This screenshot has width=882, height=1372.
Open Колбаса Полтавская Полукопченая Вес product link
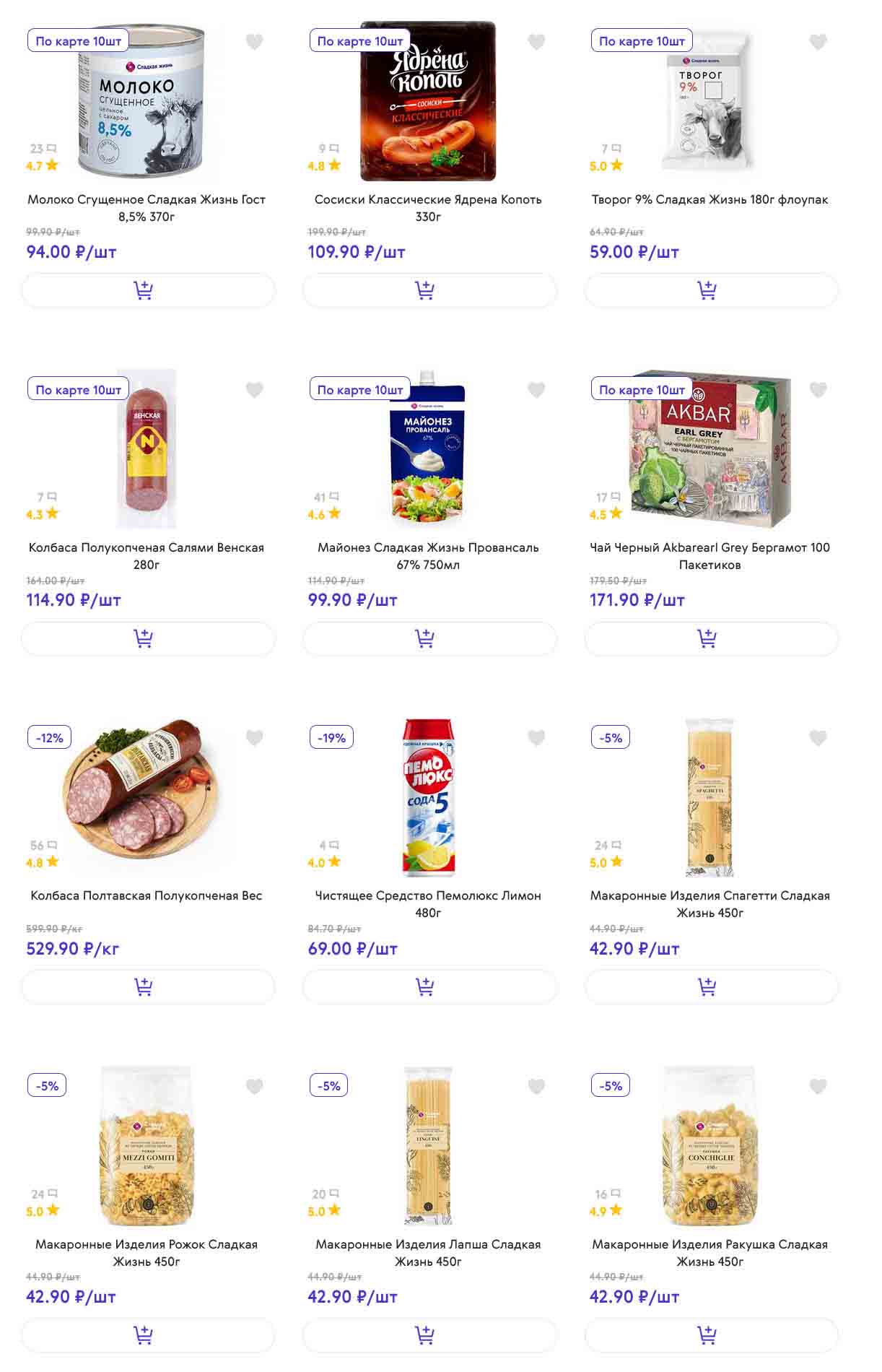pos(147,895)
